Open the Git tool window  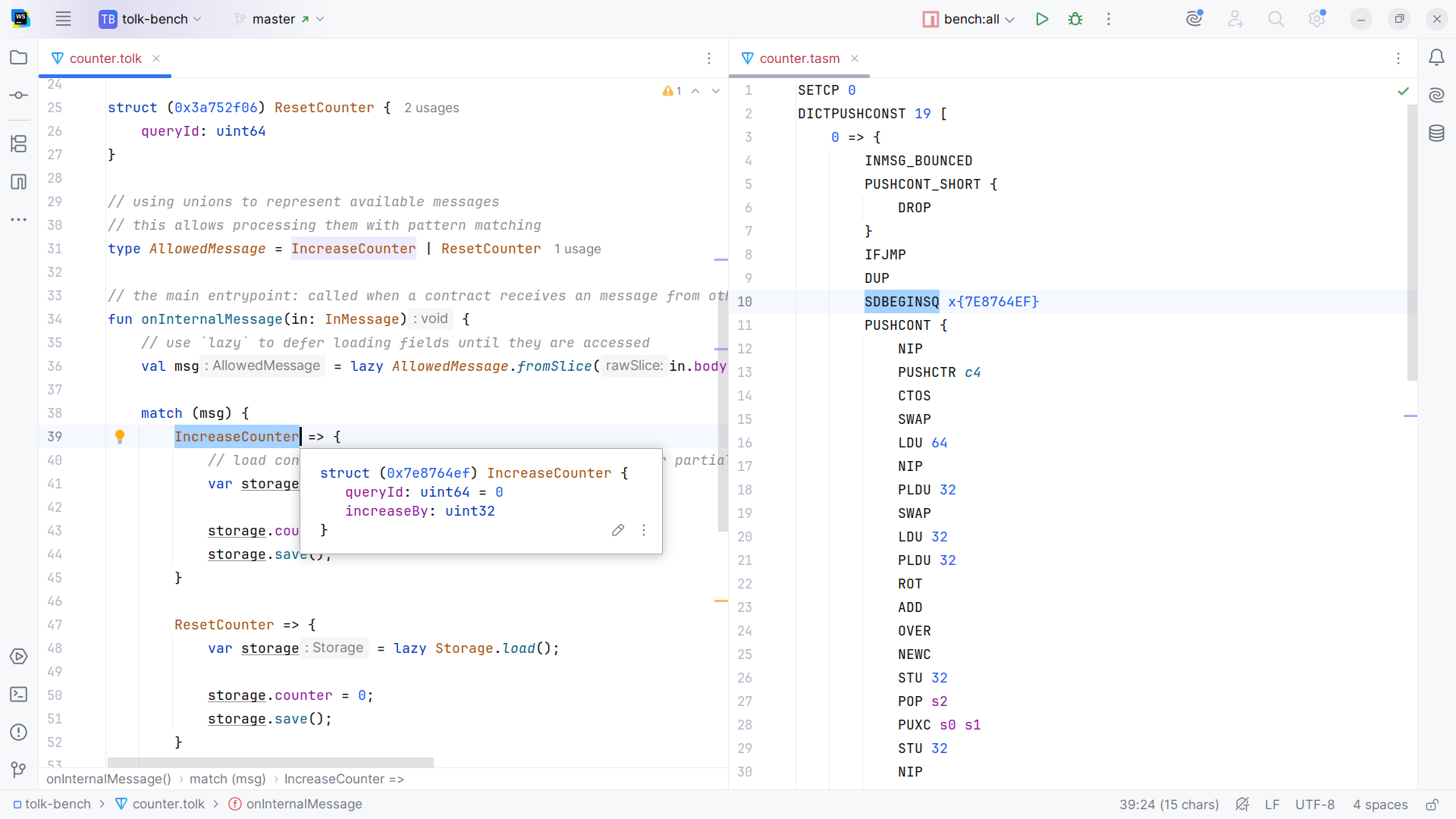pos(19,770)
